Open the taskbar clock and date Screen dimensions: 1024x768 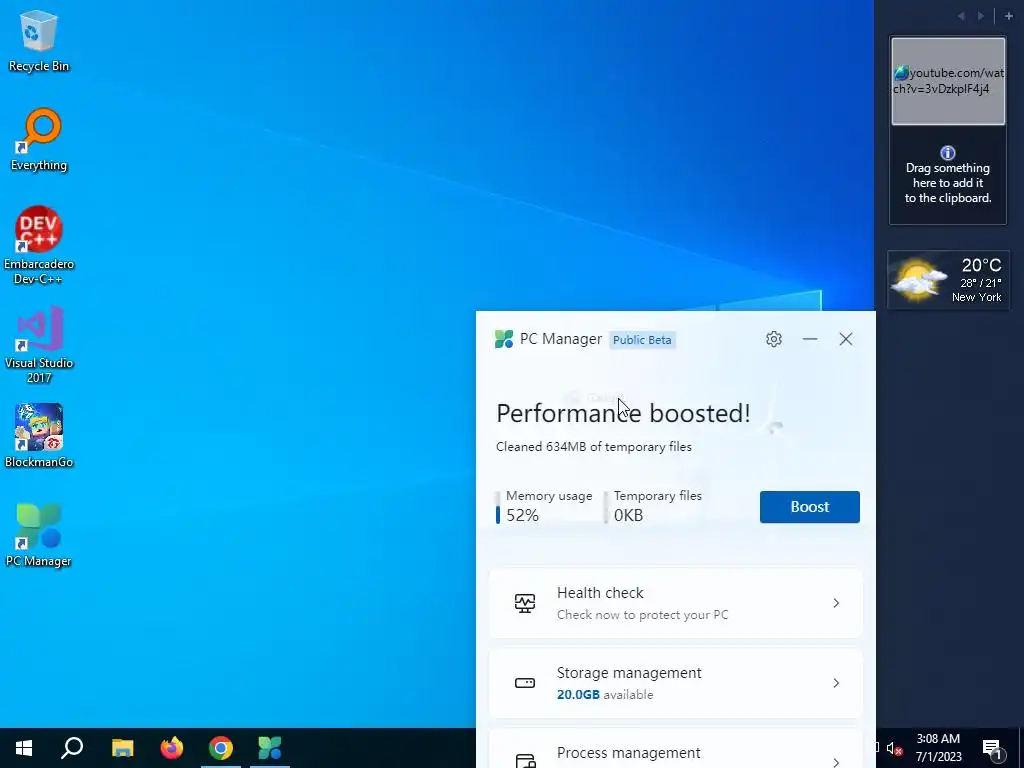click(938, 748)
